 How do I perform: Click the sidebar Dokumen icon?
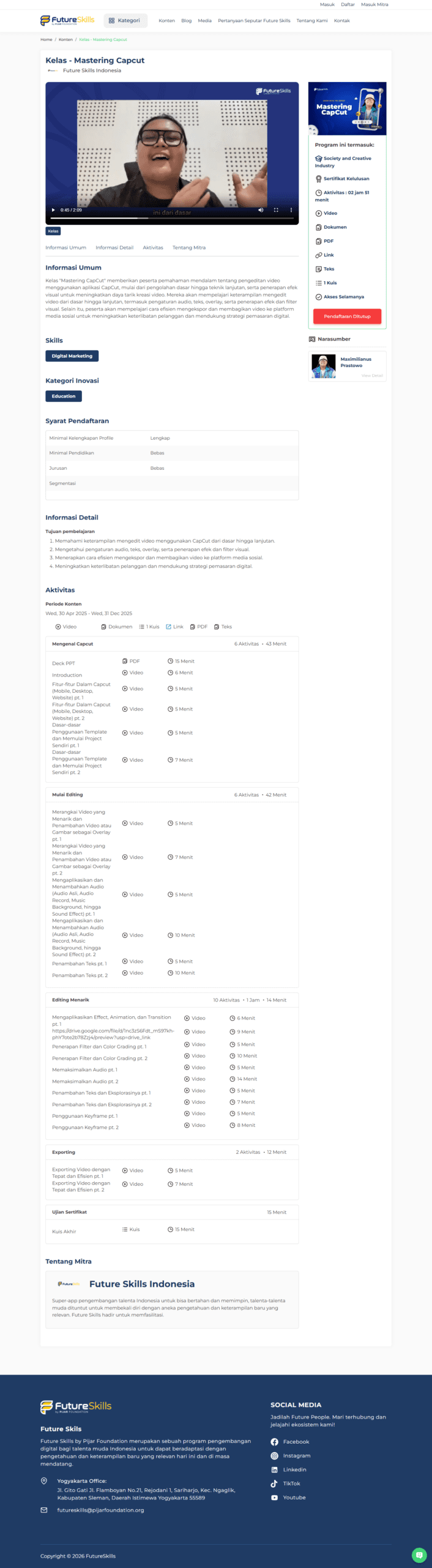coord(319,227)
